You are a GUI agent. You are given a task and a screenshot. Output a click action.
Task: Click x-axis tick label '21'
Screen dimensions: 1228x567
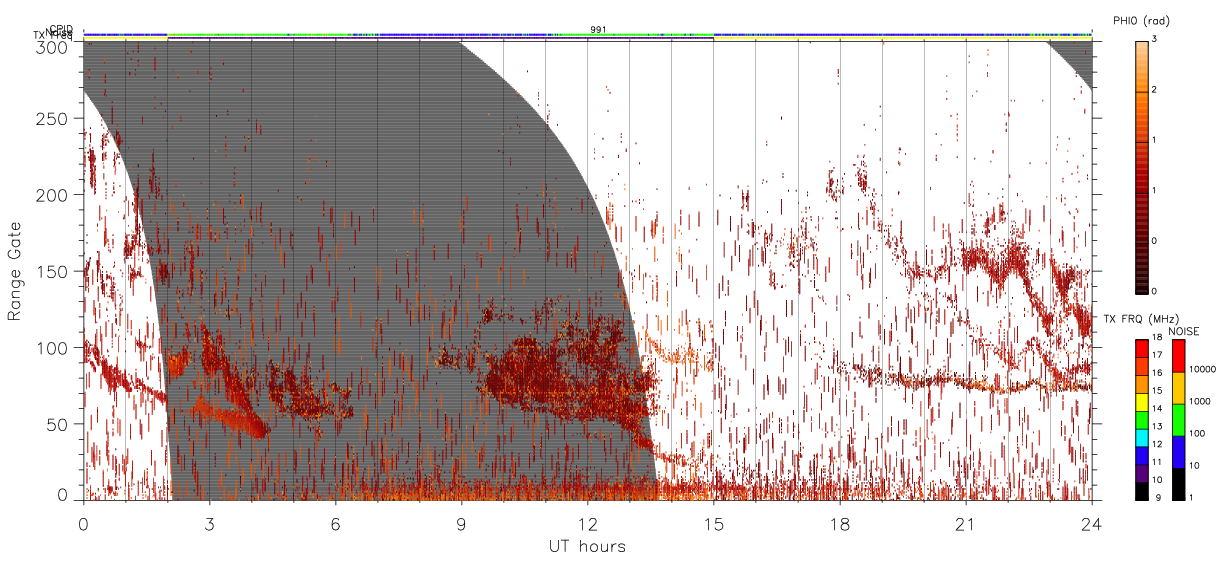click(966, 523)
